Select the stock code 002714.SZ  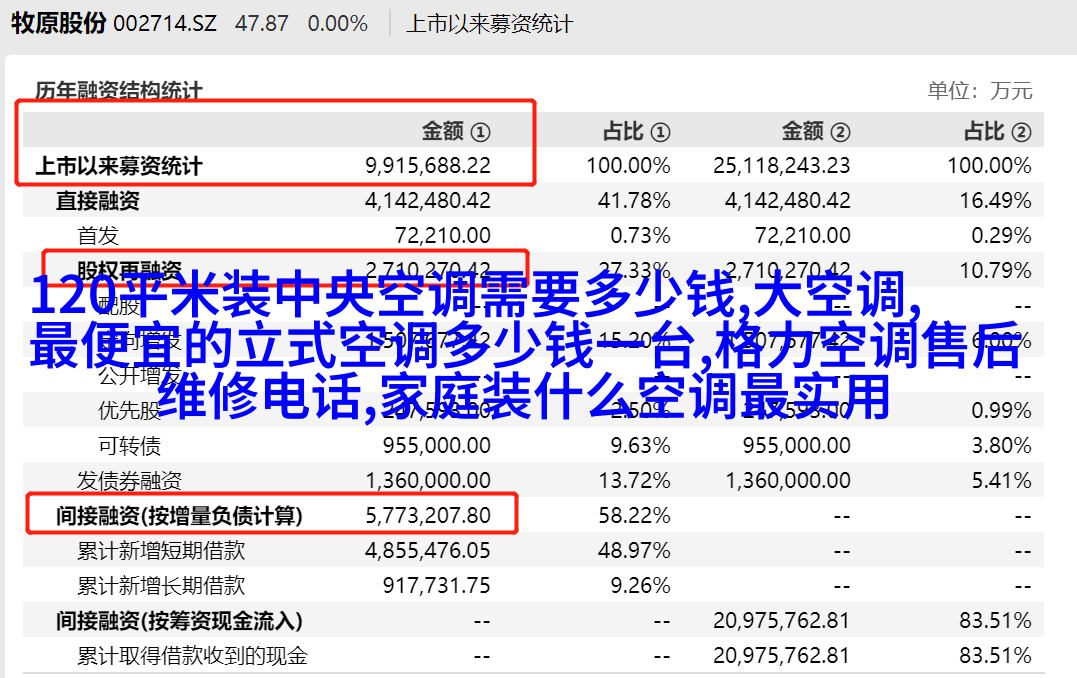(x=165, y=24)
